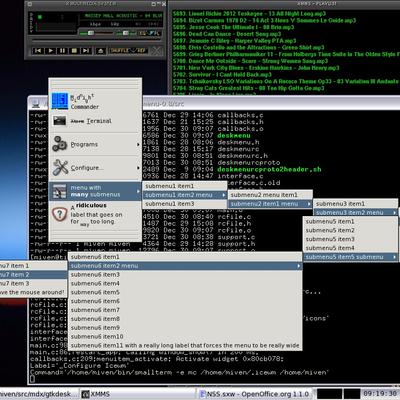Select submenu6 item10

pos(185,337)
